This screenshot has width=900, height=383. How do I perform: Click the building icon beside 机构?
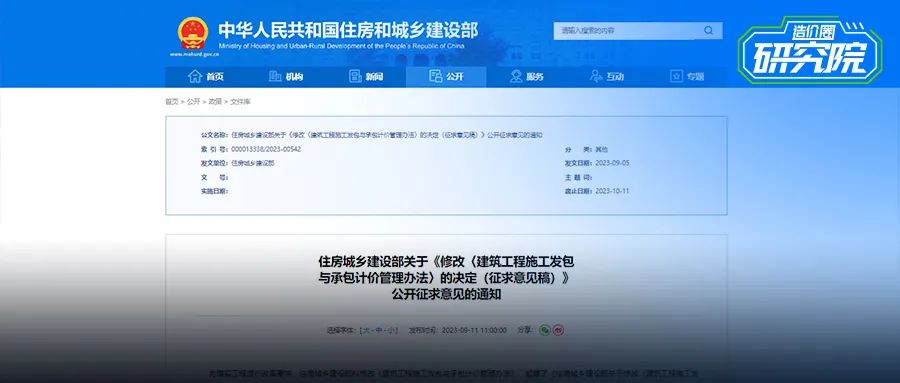click(275, 76)
